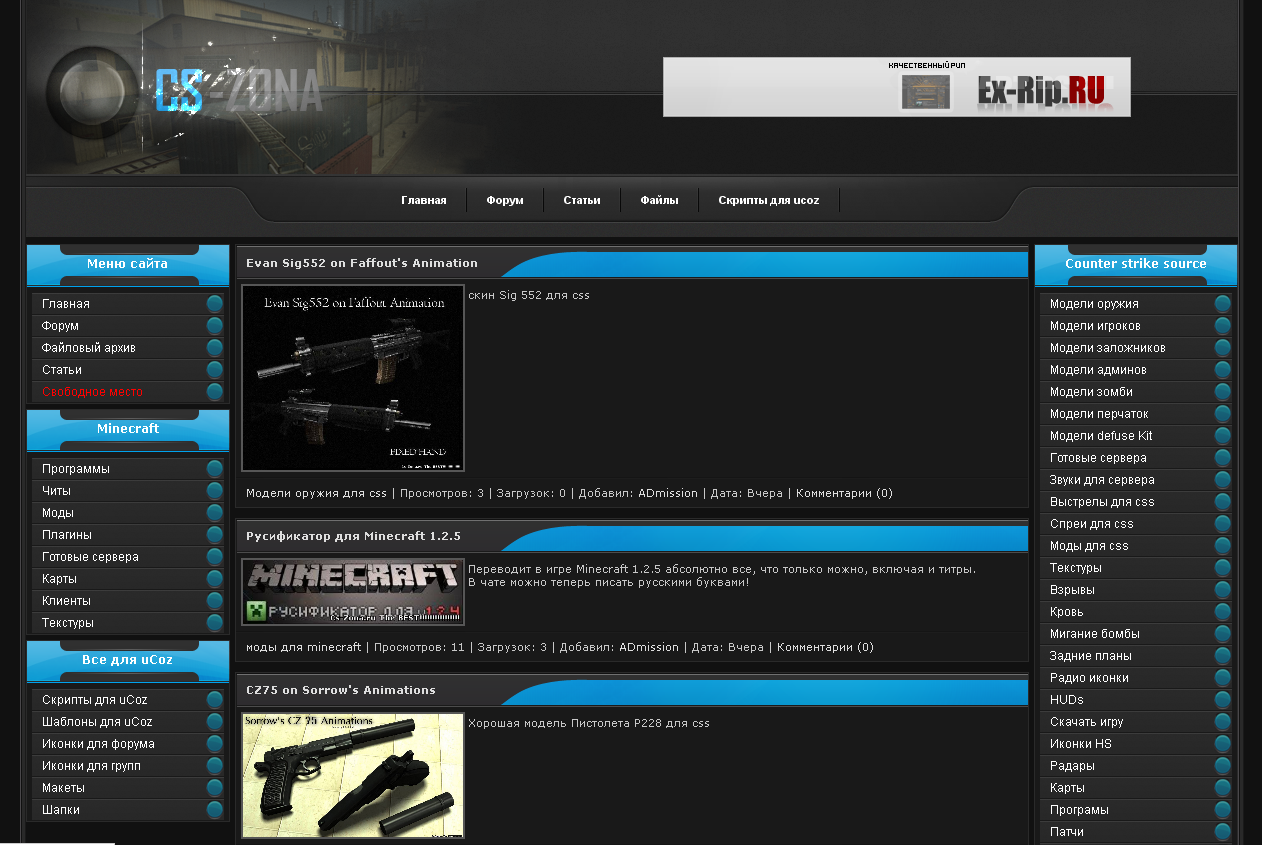Click the blue bullet icon beside Звуки для сервера
The height and width of the screenshot is (845, 1262).
pyautogui.click(x=1223, y=480)
